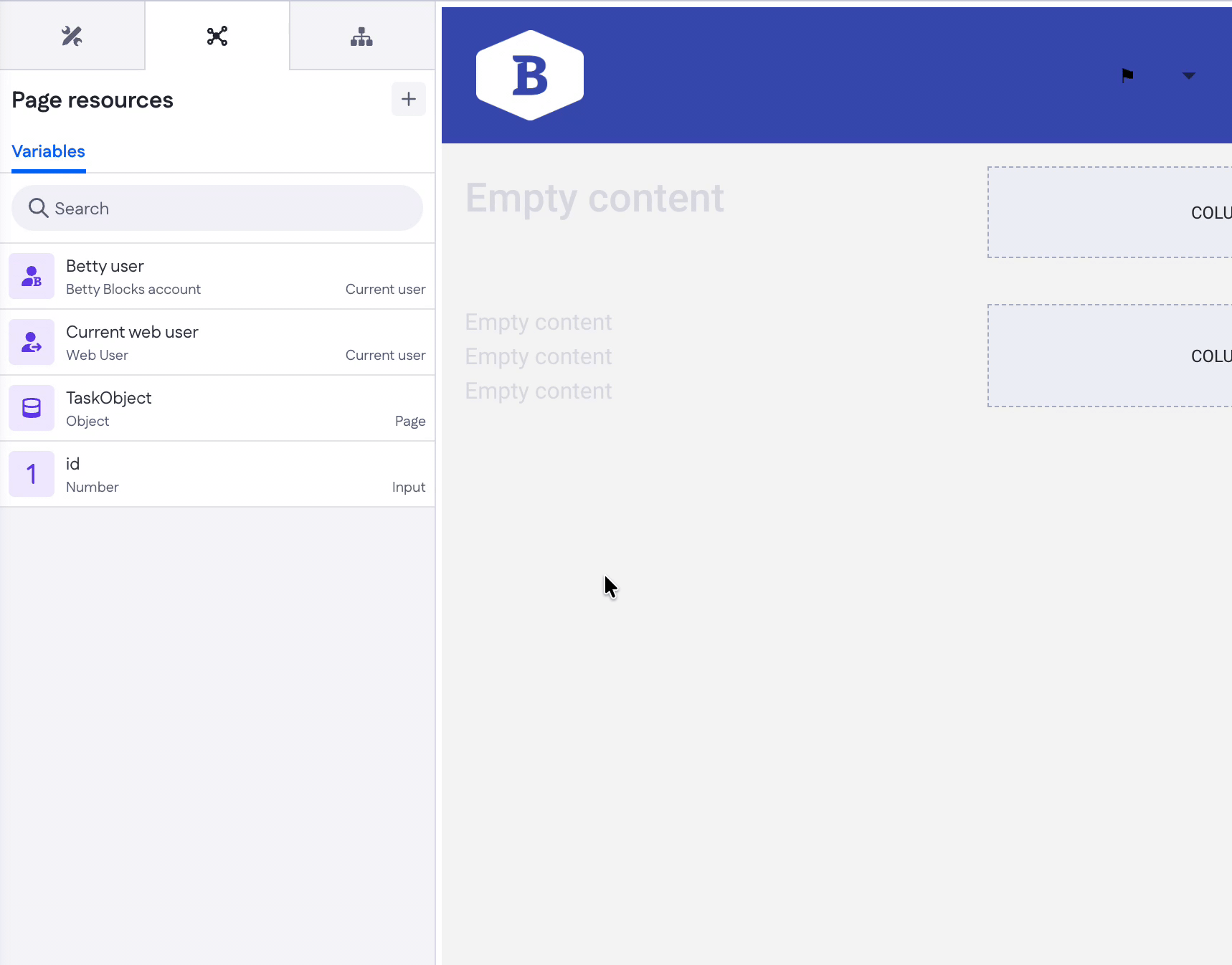Click the id number variable icon

pyautogui.click(x=32, y=474)
